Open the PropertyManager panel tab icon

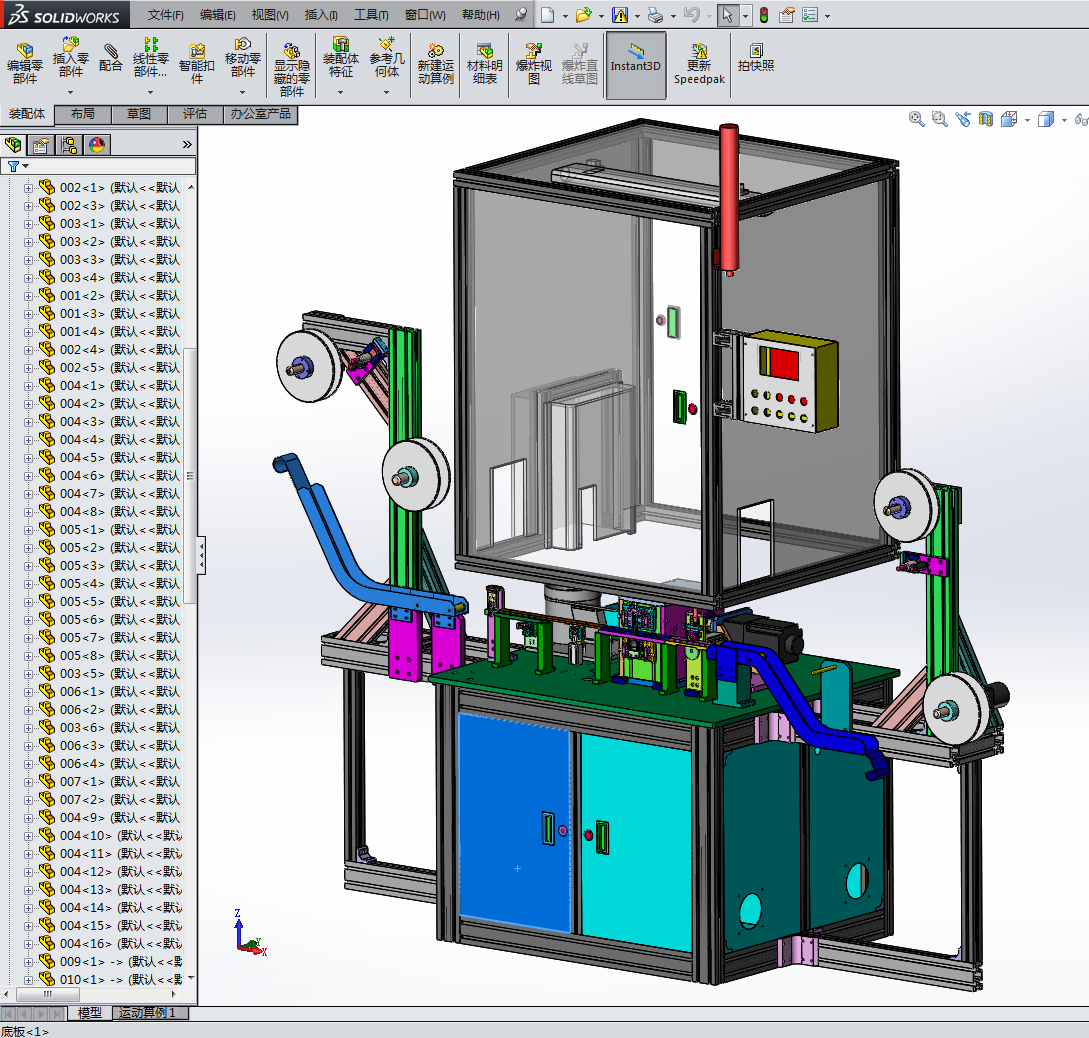click(x=41, y=145)
